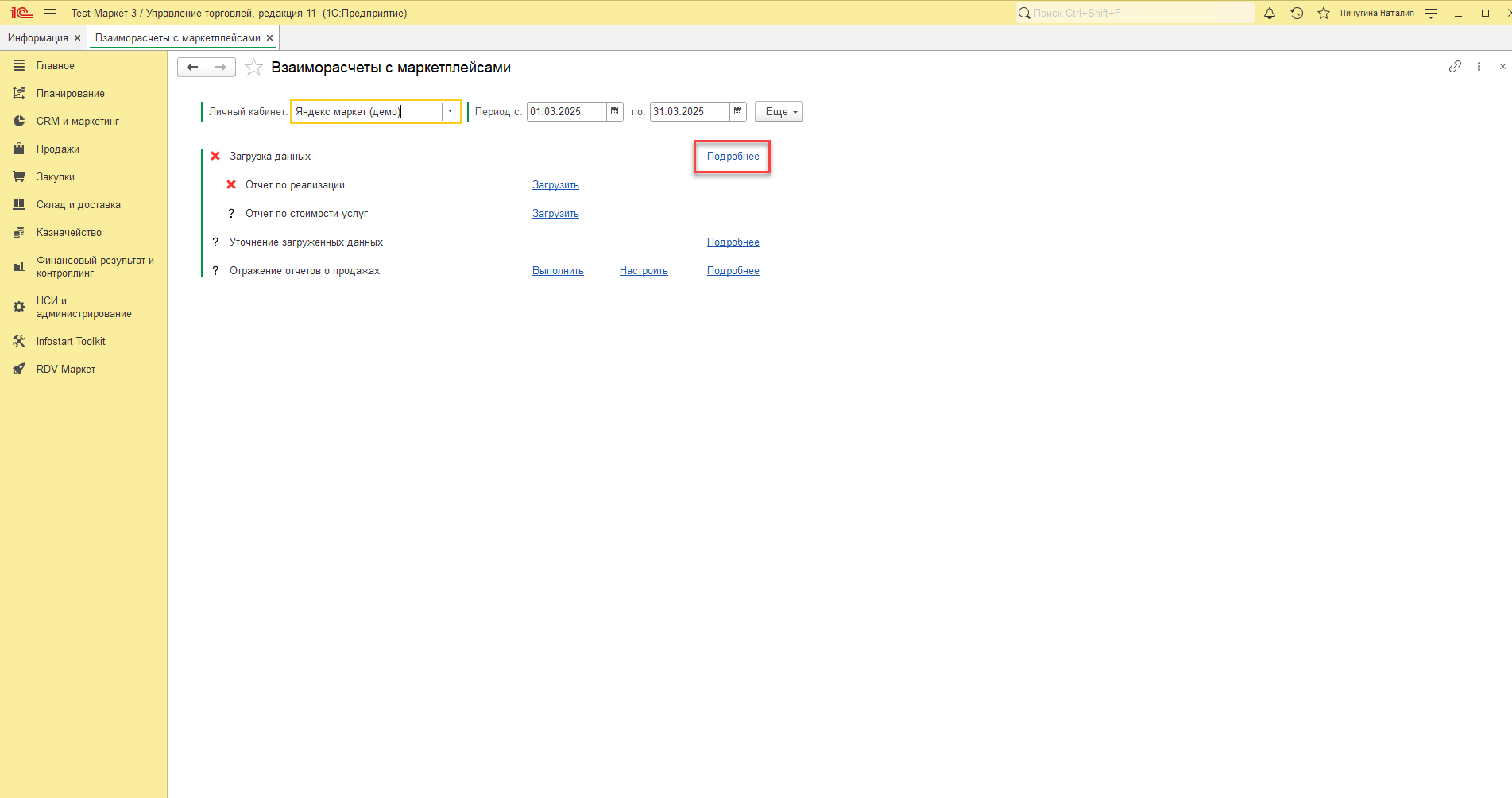Open the vertical three-dot options menu

tap(1479, 67)
